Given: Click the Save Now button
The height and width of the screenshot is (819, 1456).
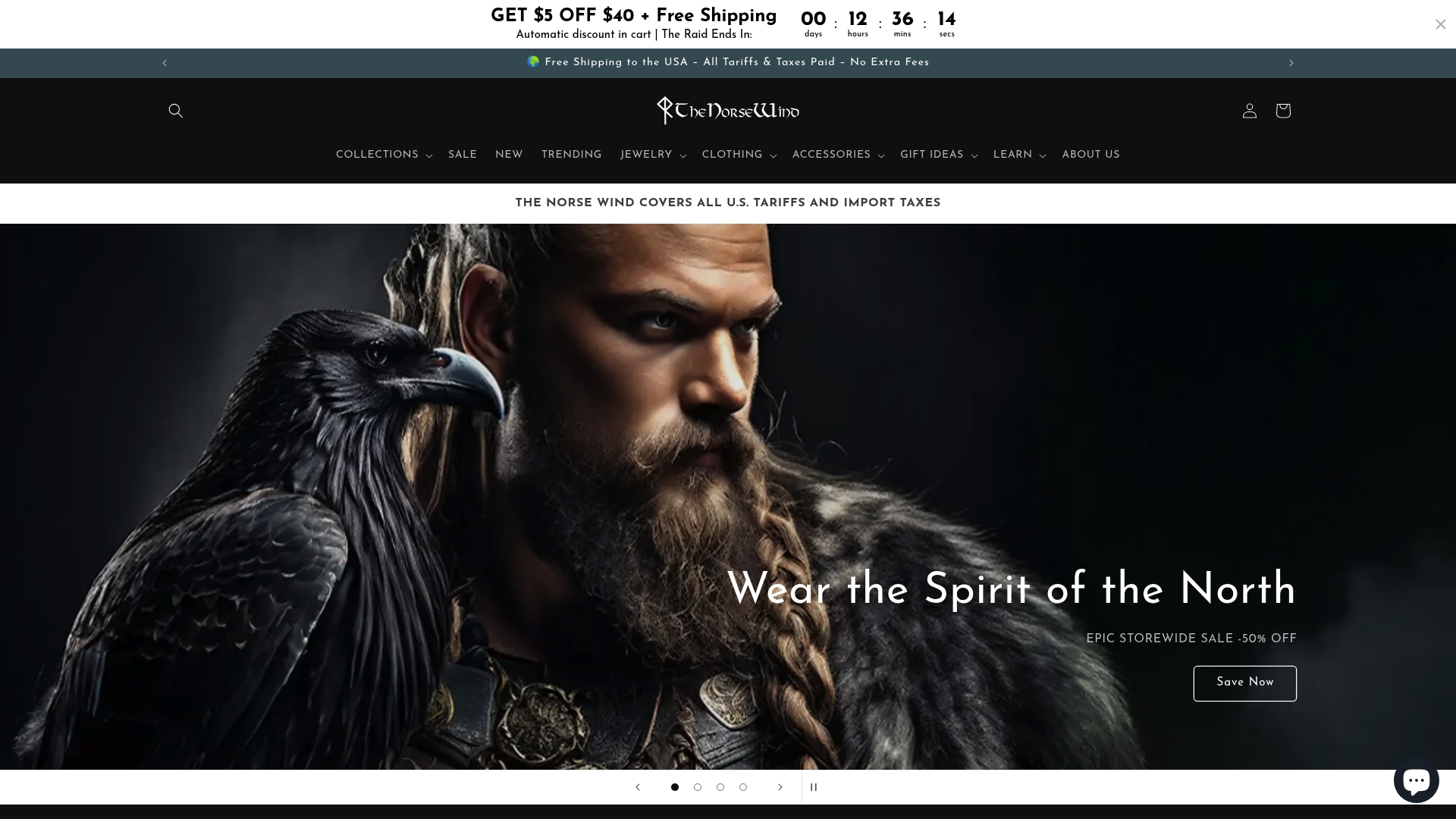Looking at the screenshot, I should 1244,683.
